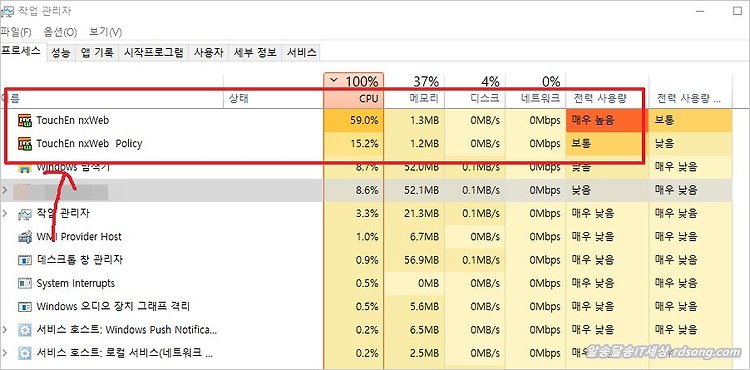Click the 15.2% CPU value
The height and width of the screenshot is (370, 750).
[364, 143]
